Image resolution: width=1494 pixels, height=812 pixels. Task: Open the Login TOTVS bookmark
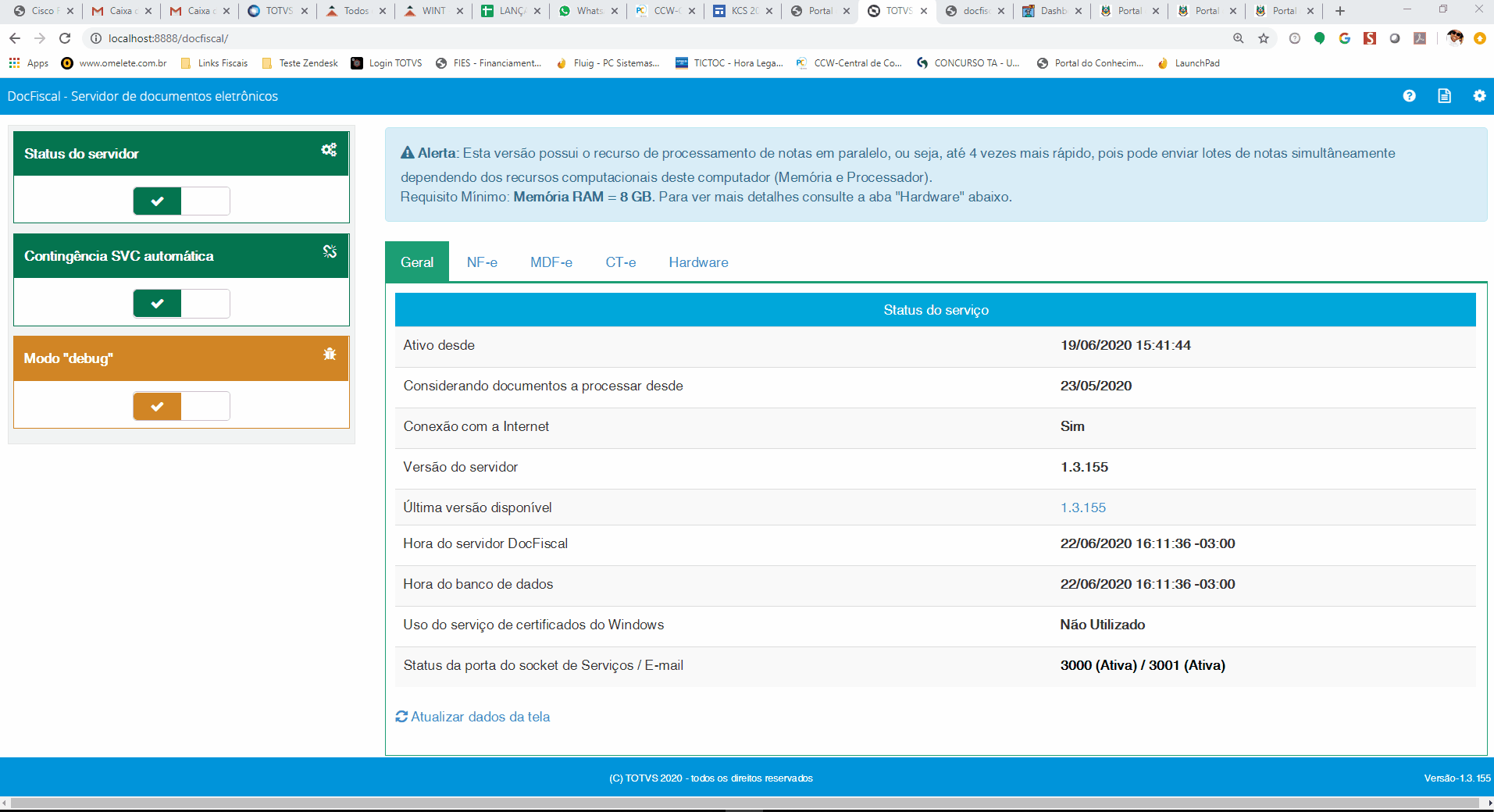point(387,63)
